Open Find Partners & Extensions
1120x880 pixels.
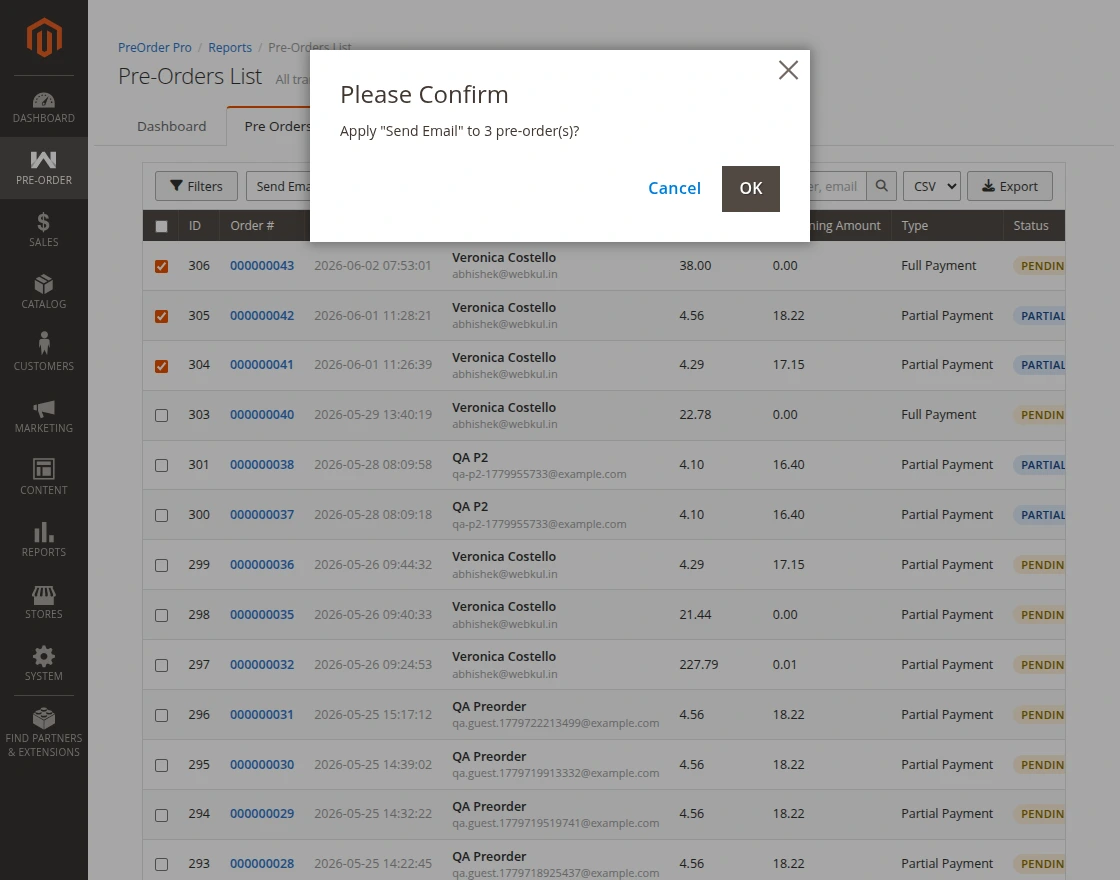[44, 733]
